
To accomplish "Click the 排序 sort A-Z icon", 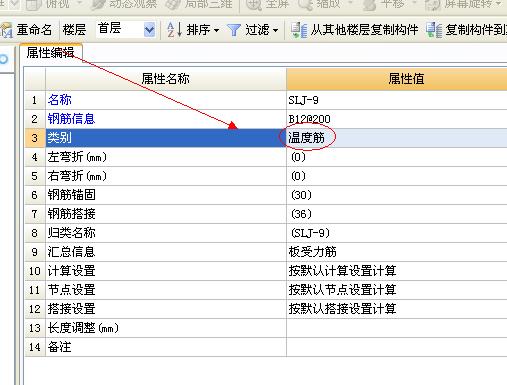I will point(174,30).
